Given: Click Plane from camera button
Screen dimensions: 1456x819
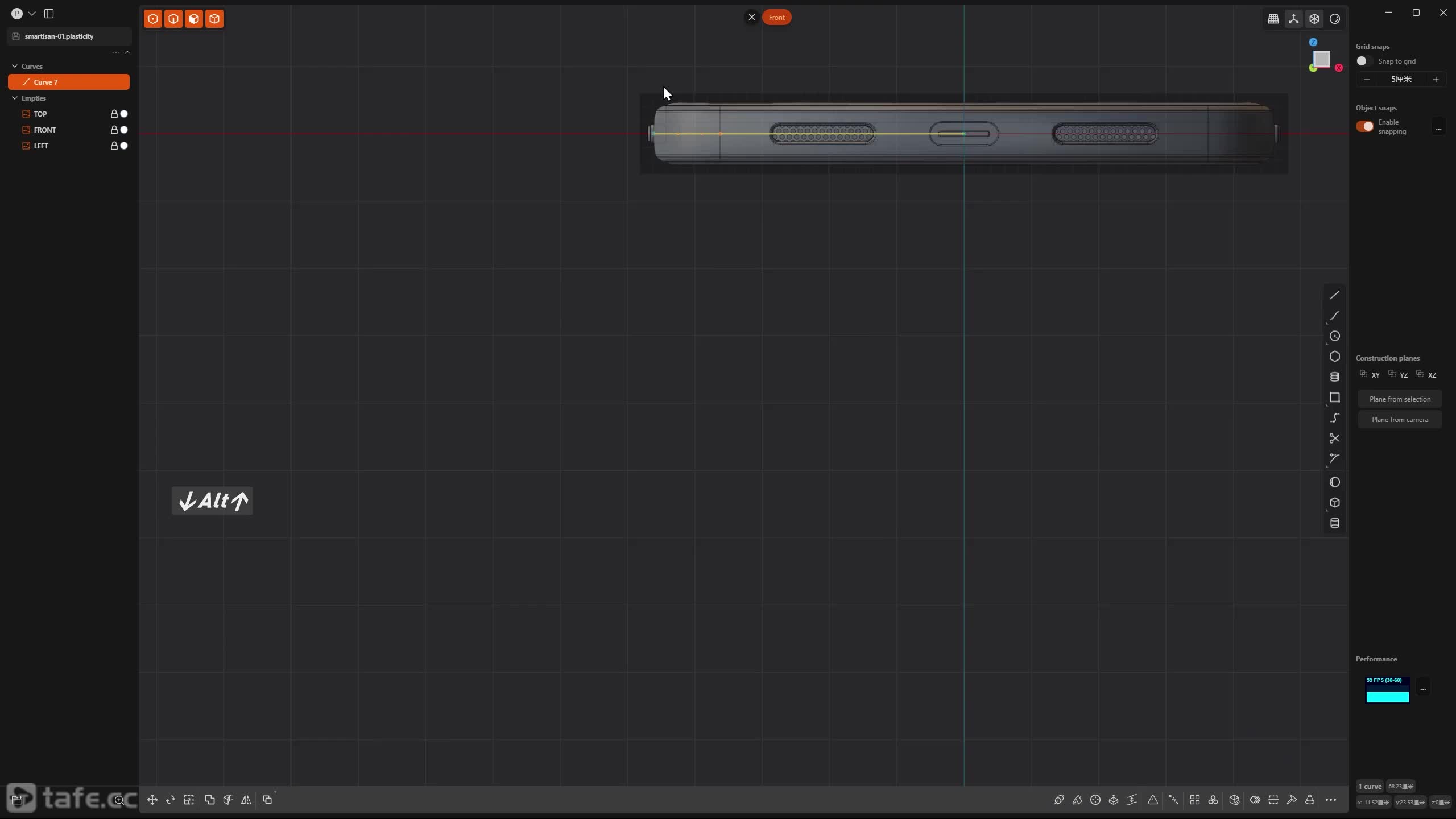Looking at the screenshot, I should pos(1399,419).
